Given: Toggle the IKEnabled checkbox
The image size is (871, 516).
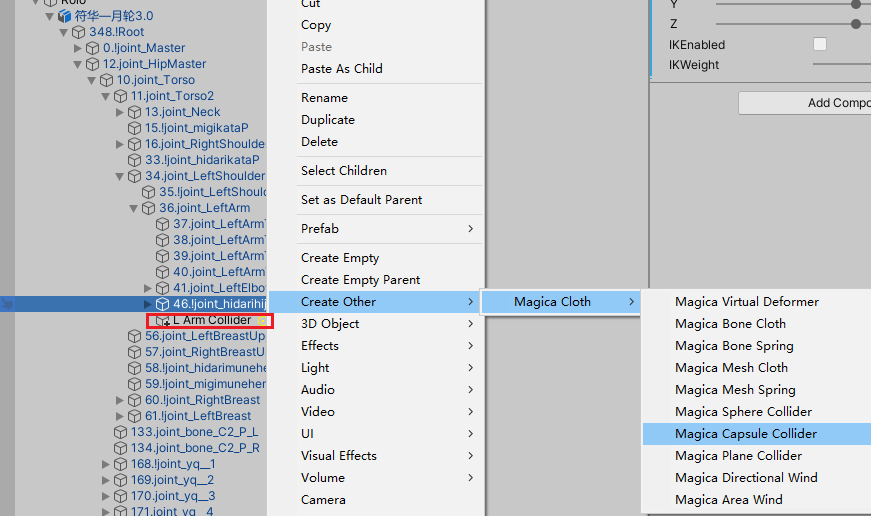Looking at the screenshot, I should [x=820, y=44].
